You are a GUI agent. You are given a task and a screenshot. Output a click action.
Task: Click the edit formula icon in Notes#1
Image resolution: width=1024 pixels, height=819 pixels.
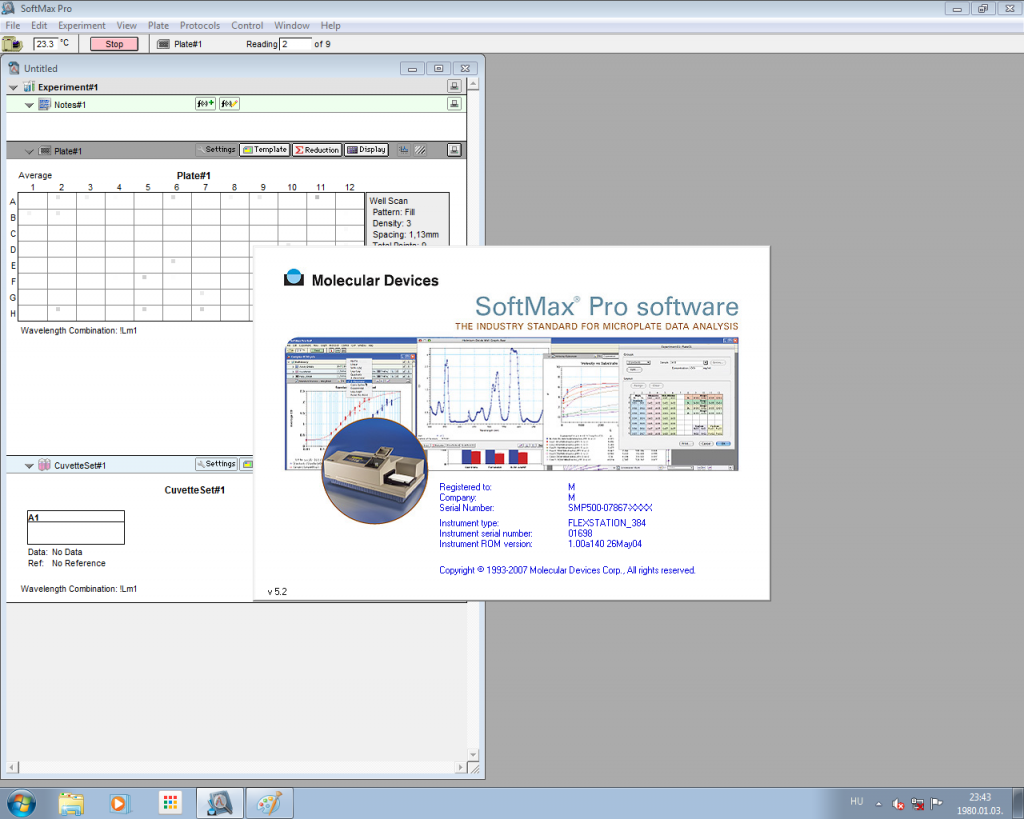tap(229, 104)
